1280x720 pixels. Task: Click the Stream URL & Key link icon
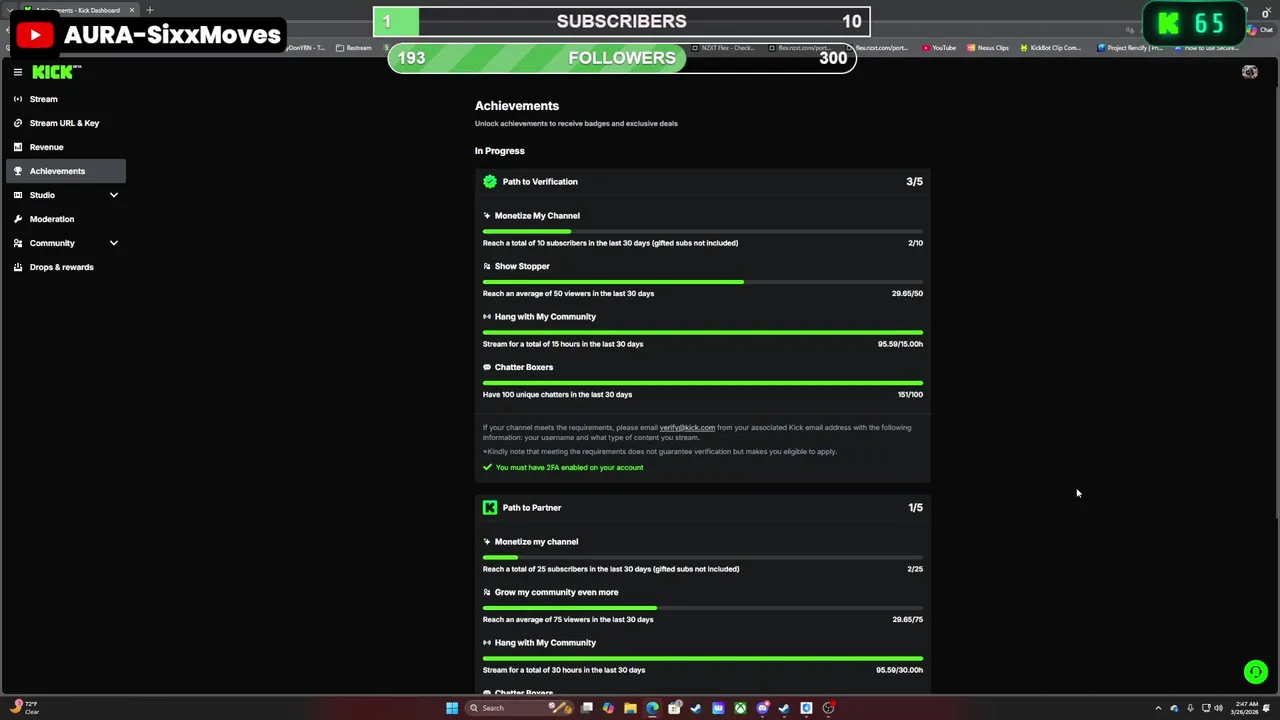17,123
